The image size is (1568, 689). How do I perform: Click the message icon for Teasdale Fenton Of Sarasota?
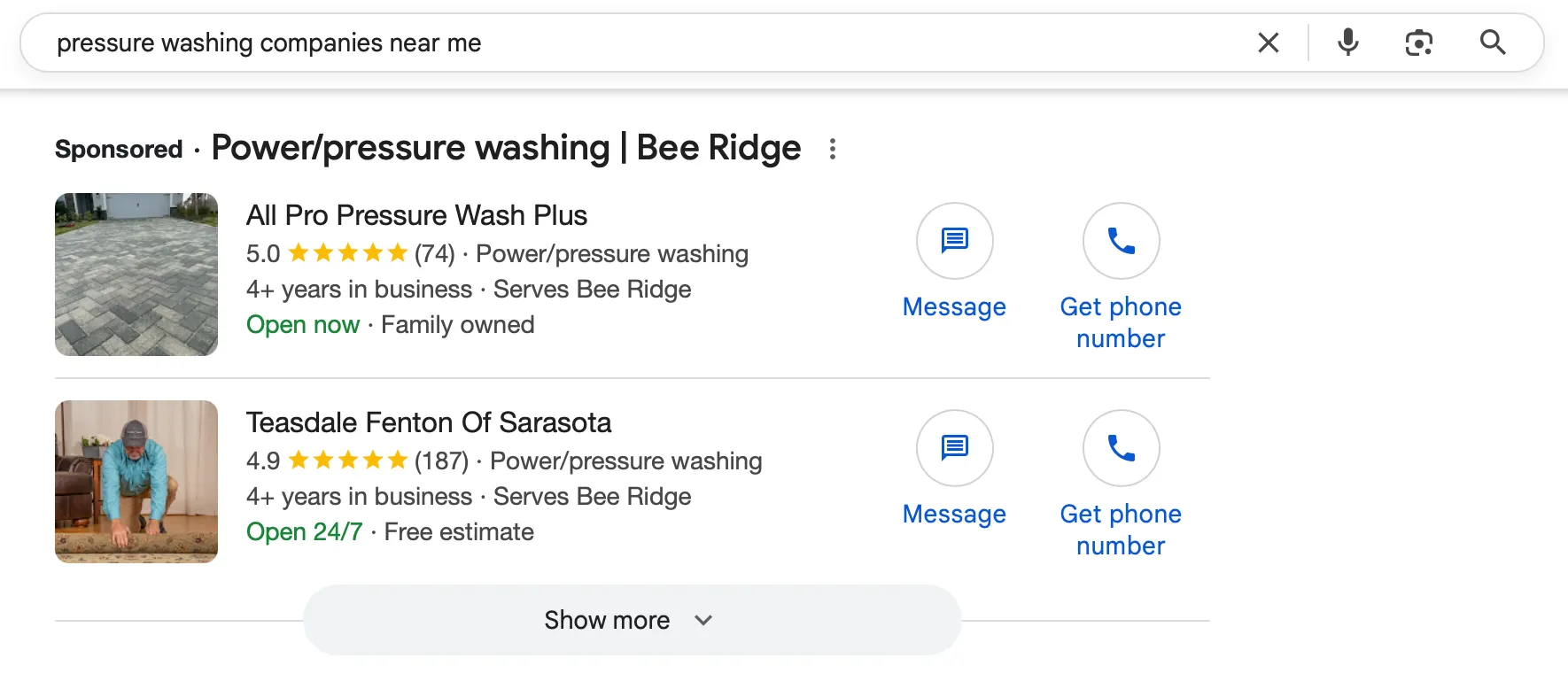pyautogui.click(x=954, y=448)
